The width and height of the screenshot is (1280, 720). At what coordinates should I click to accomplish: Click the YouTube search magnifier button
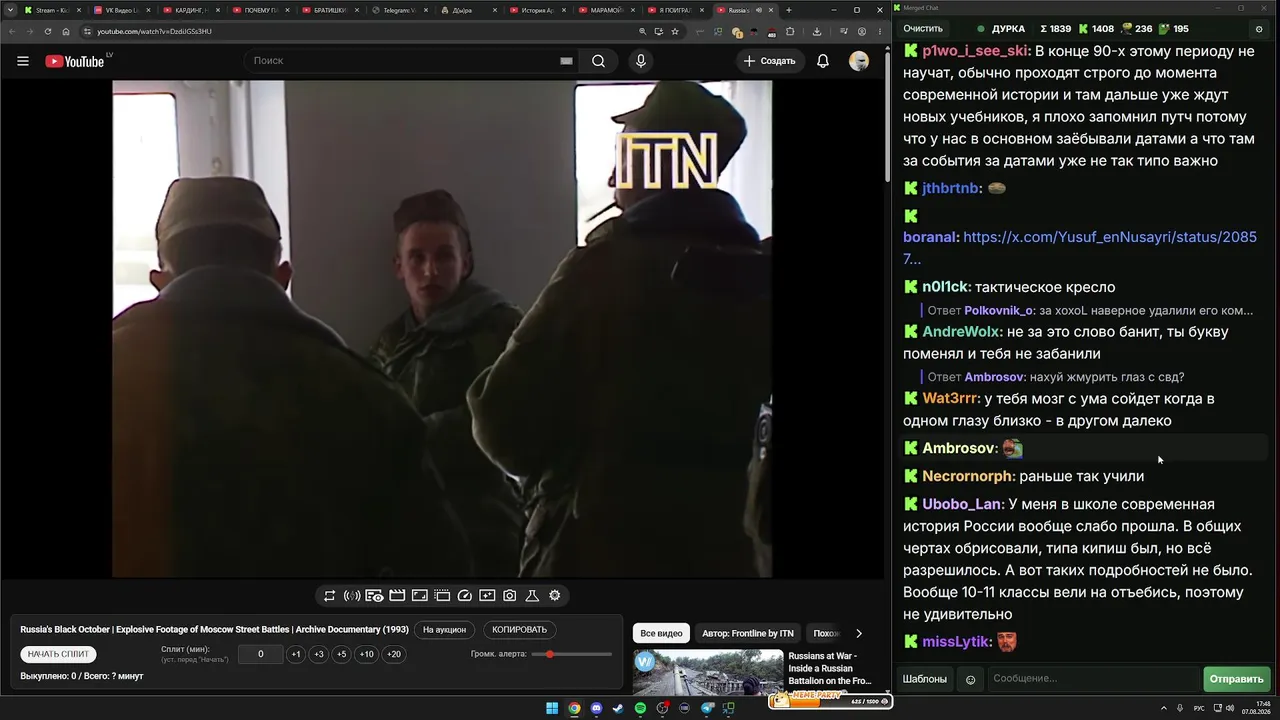pos(598,61)
